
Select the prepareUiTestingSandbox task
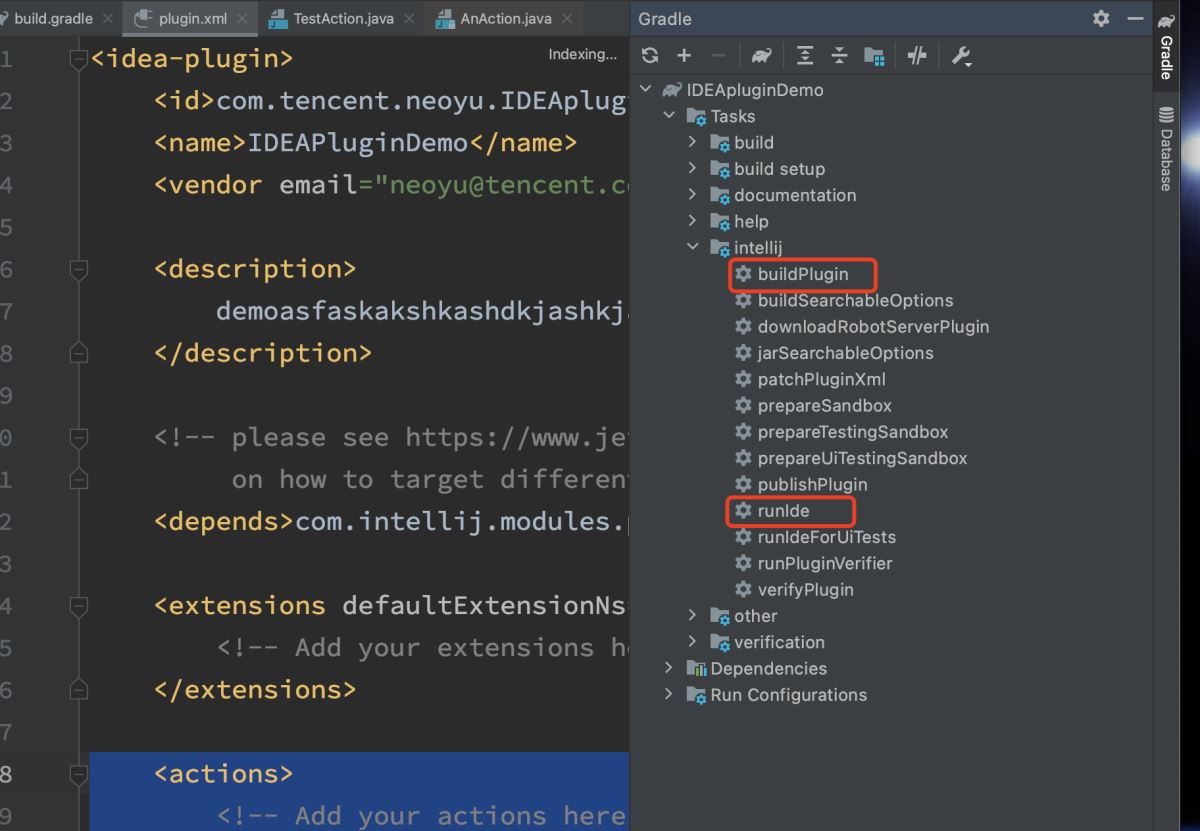tap(862, 458)
